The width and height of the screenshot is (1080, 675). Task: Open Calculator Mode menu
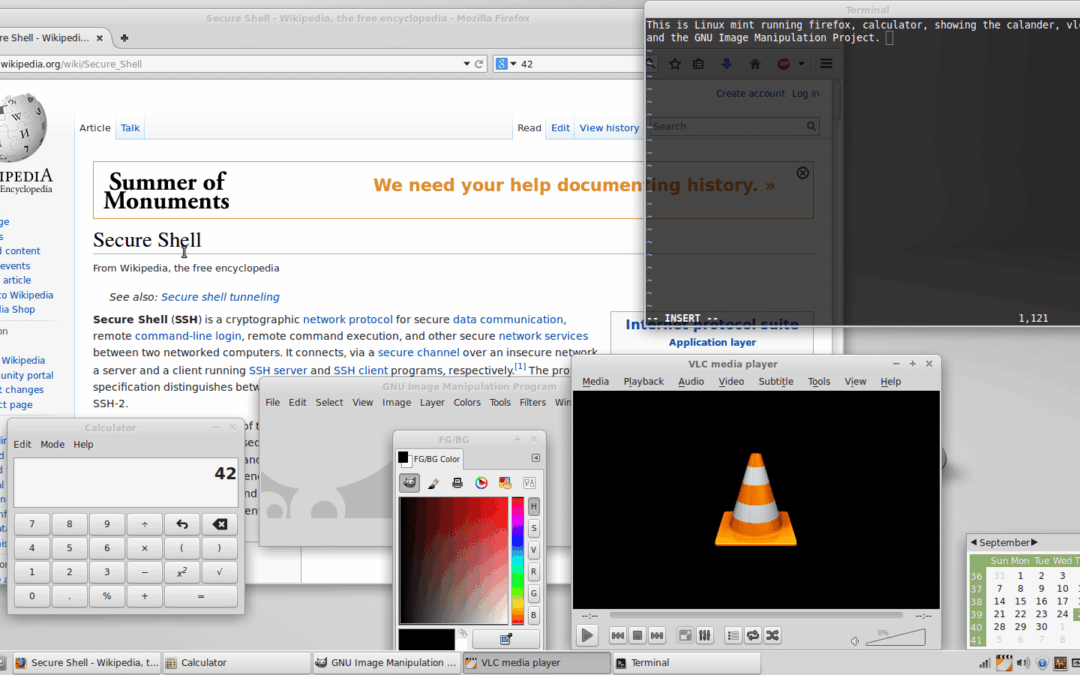point(52,444)
